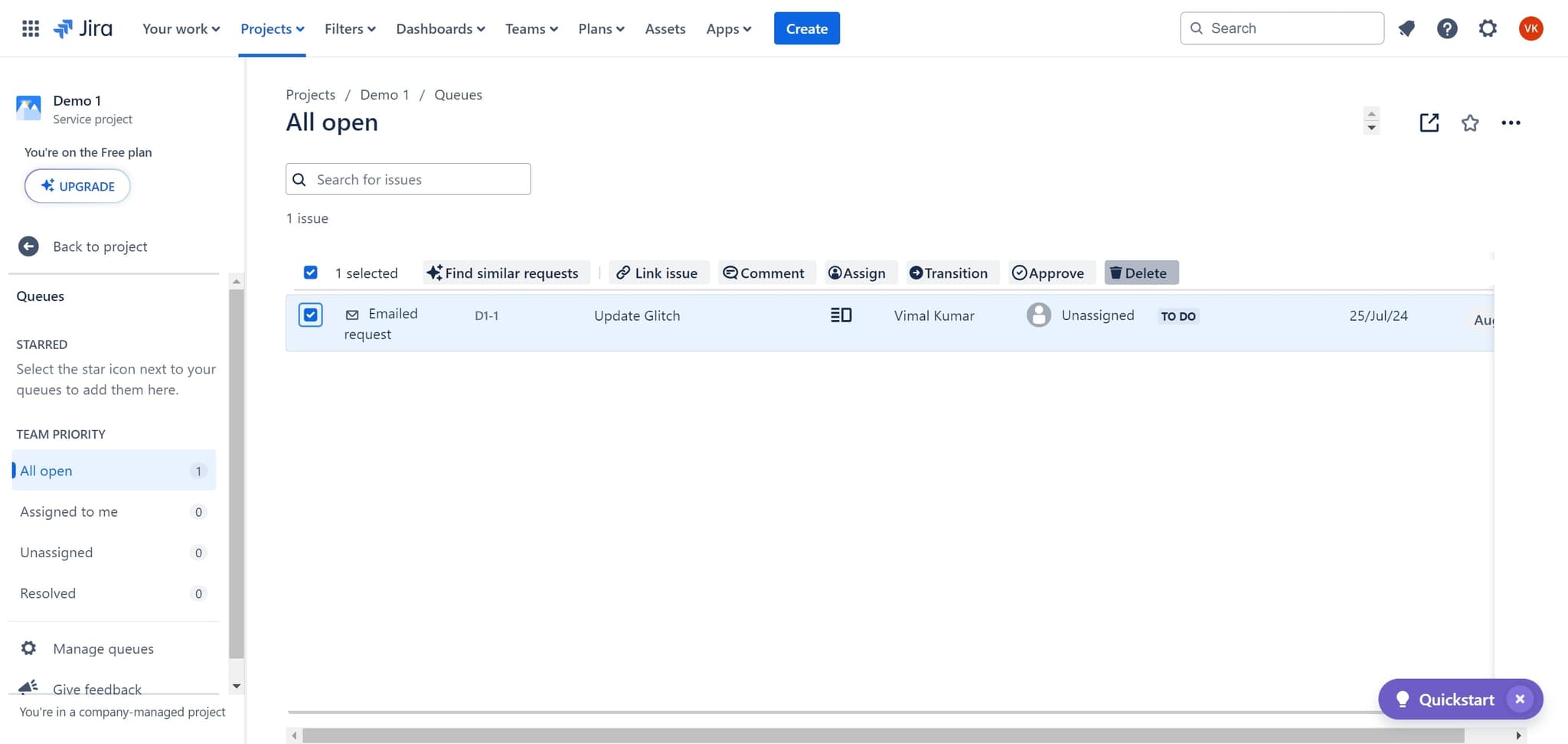Select the Assigned to me queue
The width and height of the screenshot is (1568, 744).
69,511
